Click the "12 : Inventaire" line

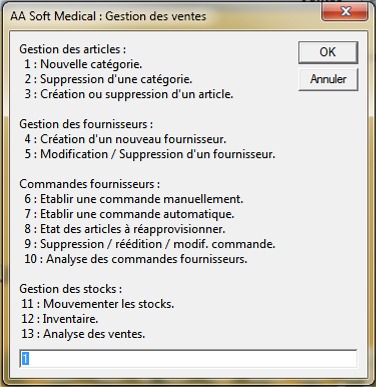(x=60, y=319)
